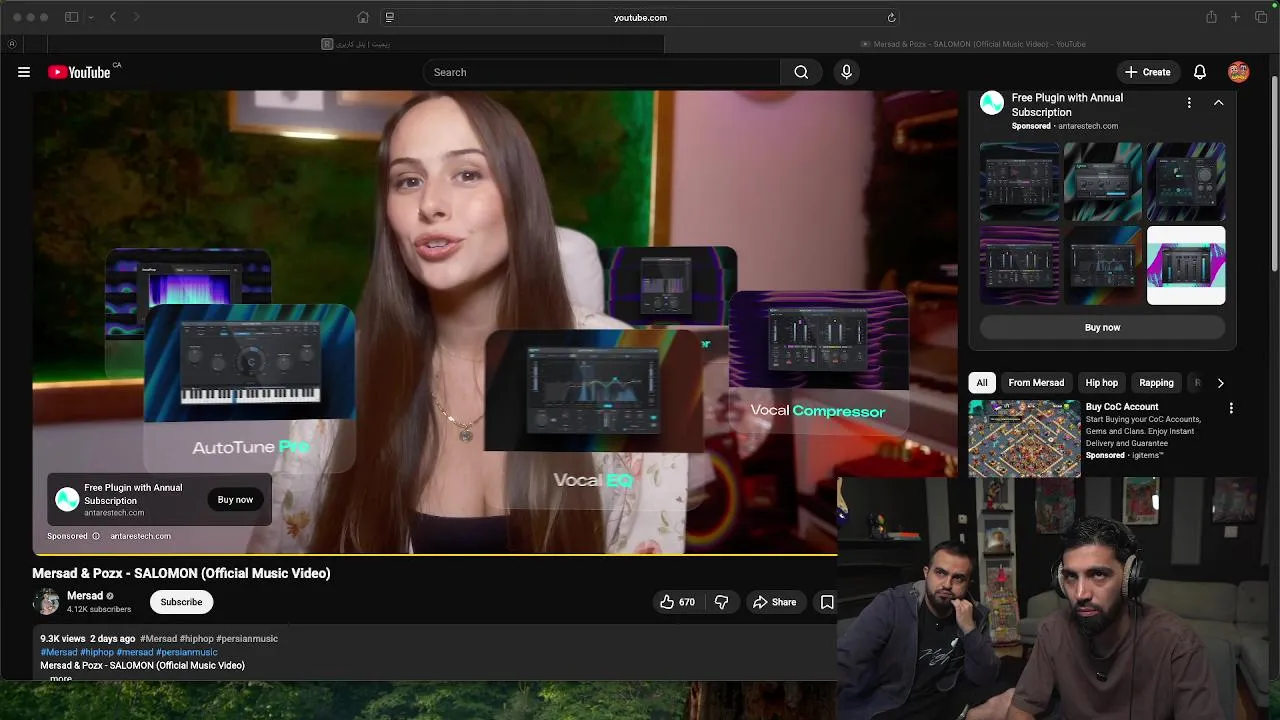The height and width of the screenshot is (720, 1280).
Task: Open the Buy CoC Account ad thumbnail
Action: 1024,439
